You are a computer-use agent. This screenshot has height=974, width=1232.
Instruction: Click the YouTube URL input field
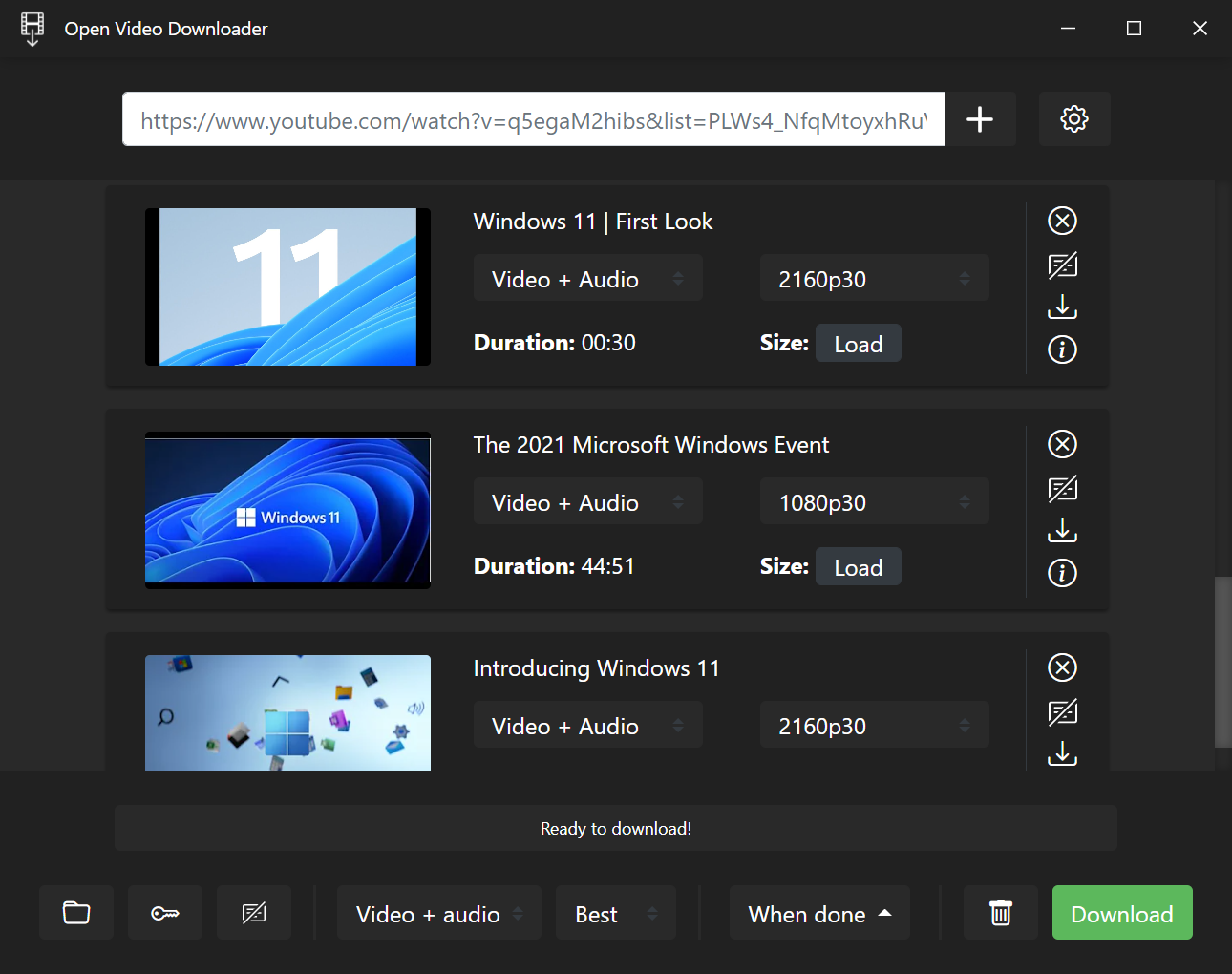click(533, 119)
